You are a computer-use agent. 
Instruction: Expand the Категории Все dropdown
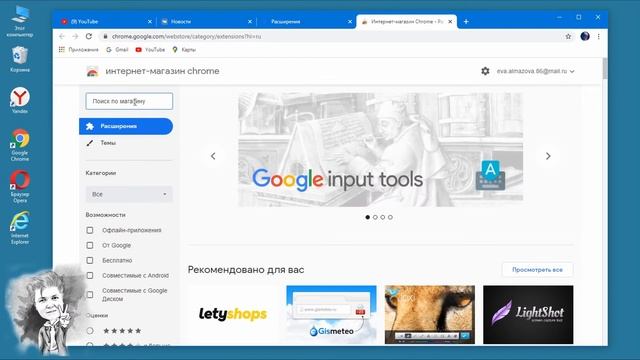click(x=129, y=194)
